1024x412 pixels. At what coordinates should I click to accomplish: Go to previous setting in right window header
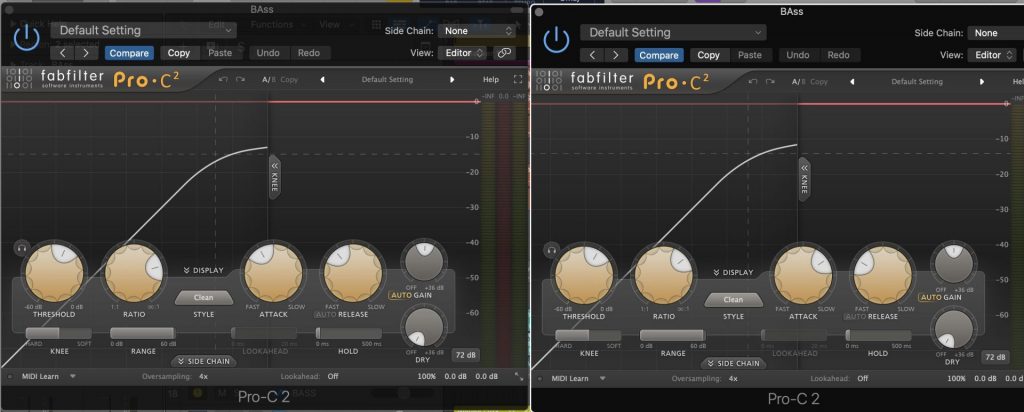tap(592, 55)
